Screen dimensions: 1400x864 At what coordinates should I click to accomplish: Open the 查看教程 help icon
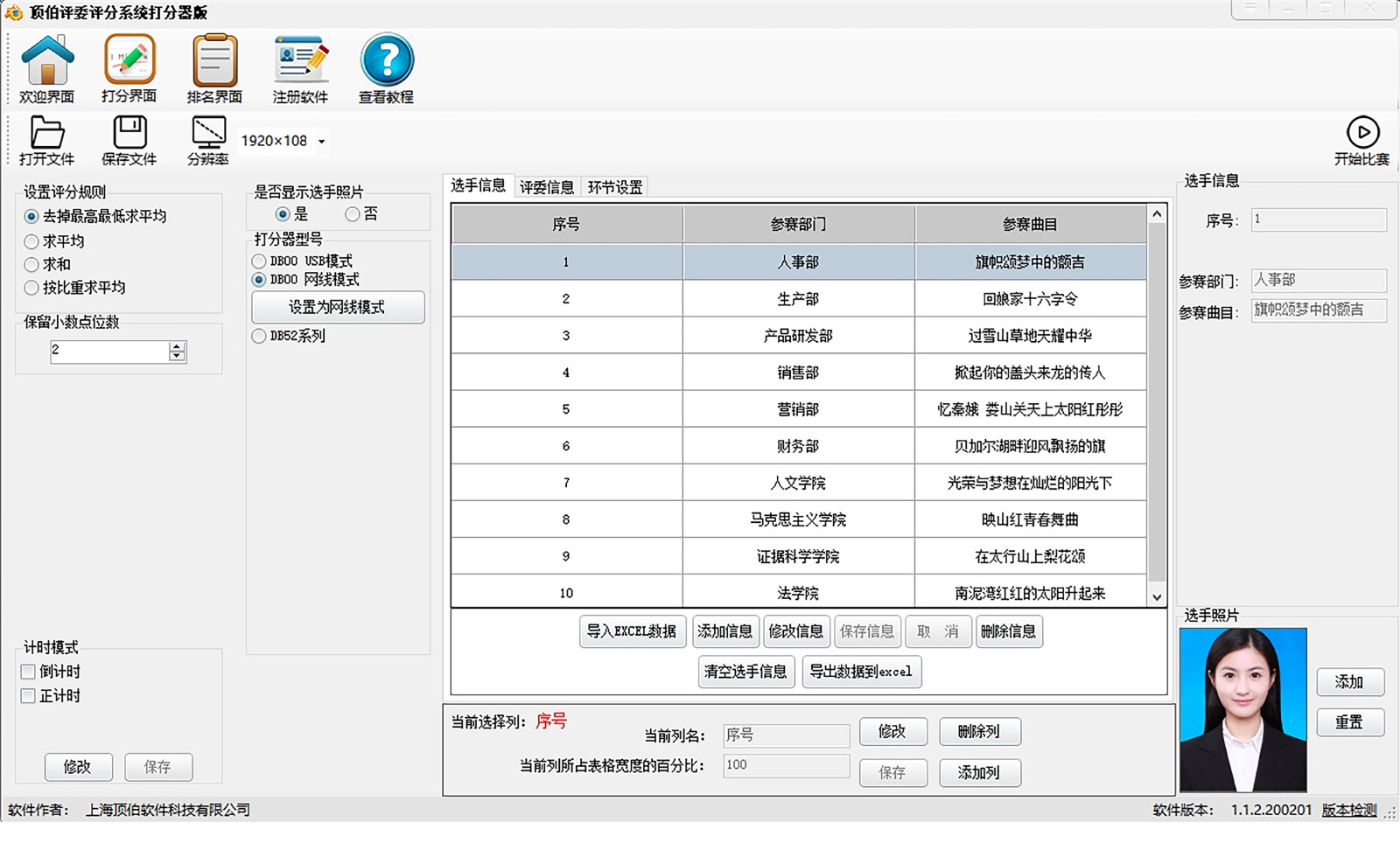(x=386, y=61)
